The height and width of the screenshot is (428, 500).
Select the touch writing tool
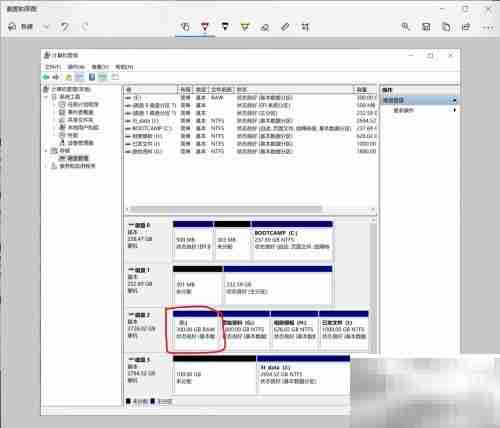coord(185,27)
